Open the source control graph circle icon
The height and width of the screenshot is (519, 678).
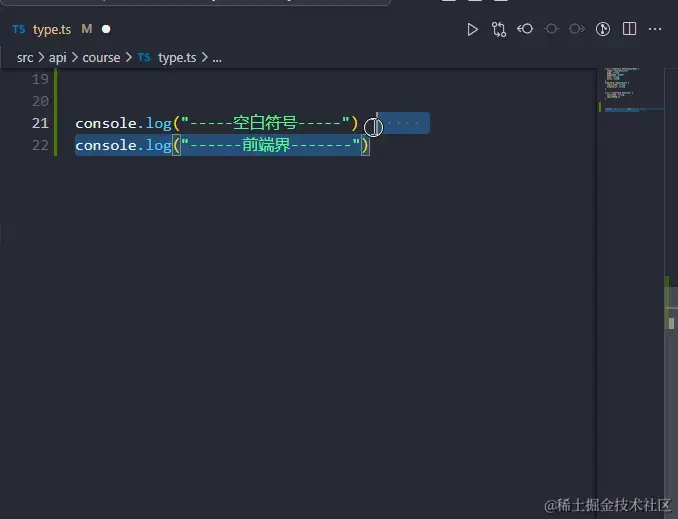(603, 29)
